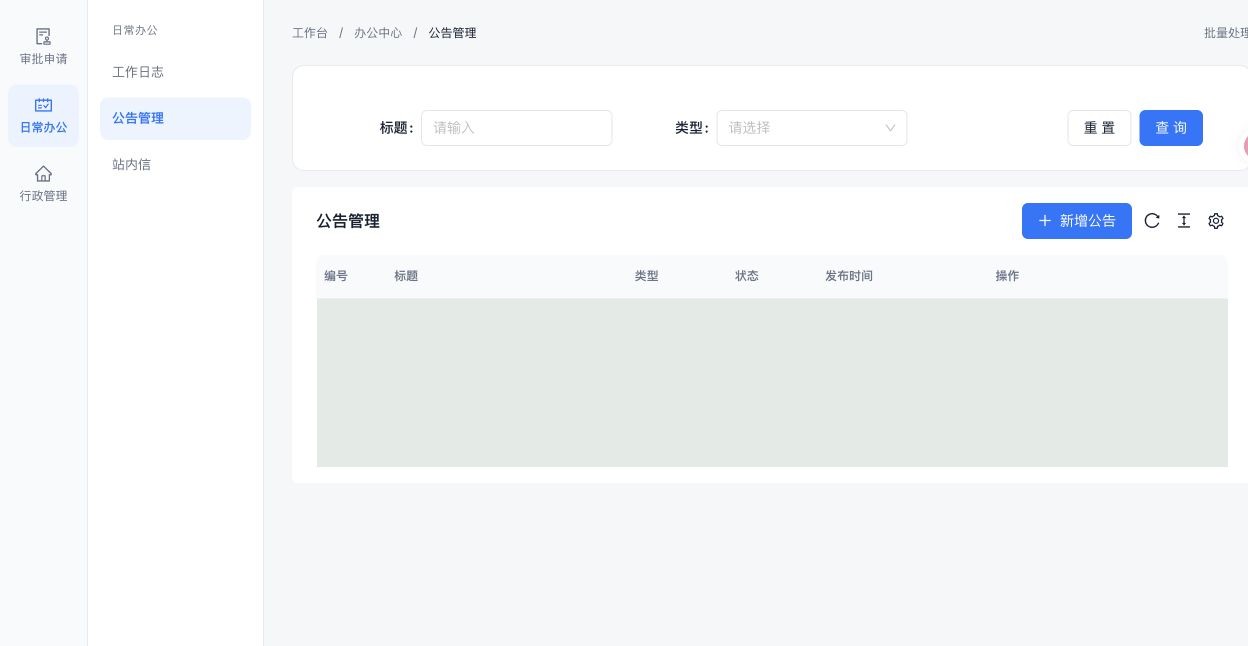Open table column settings gear
The image size is (1248, 646).
pos(1216,221)
